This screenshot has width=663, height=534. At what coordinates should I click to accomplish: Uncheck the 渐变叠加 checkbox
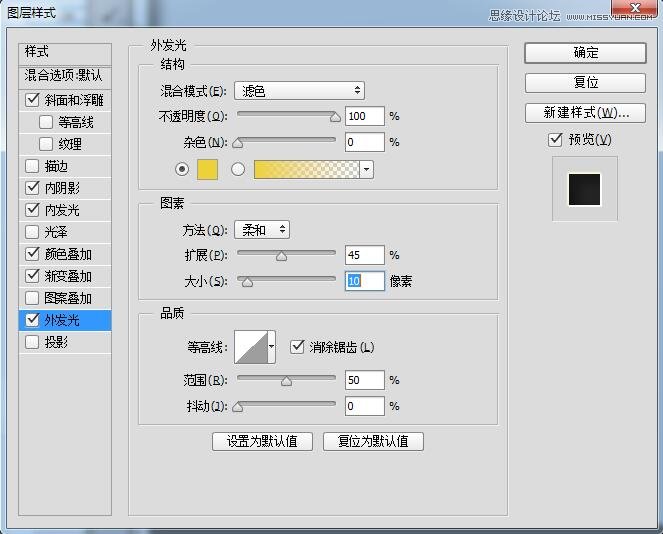point(32,276)
